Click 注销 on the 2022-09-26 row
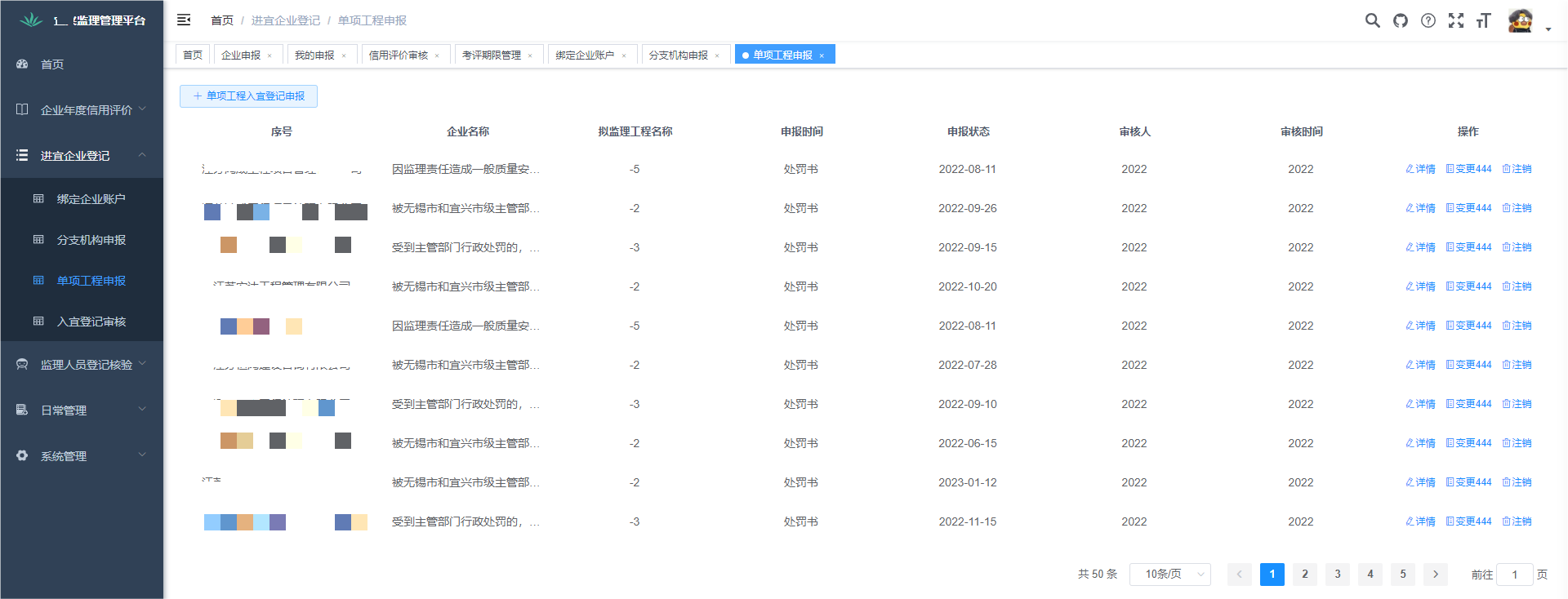Viewport: 1568px width, 599px height. tap(1517, 208)
